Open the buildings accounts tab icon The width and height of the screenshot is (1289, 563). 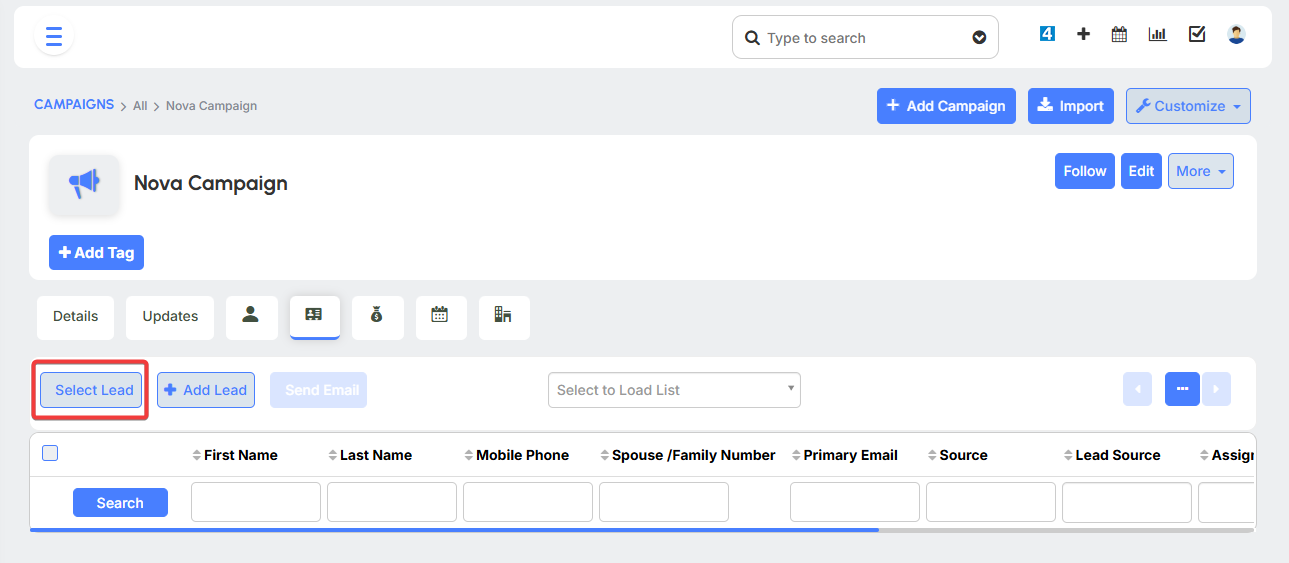503,316
